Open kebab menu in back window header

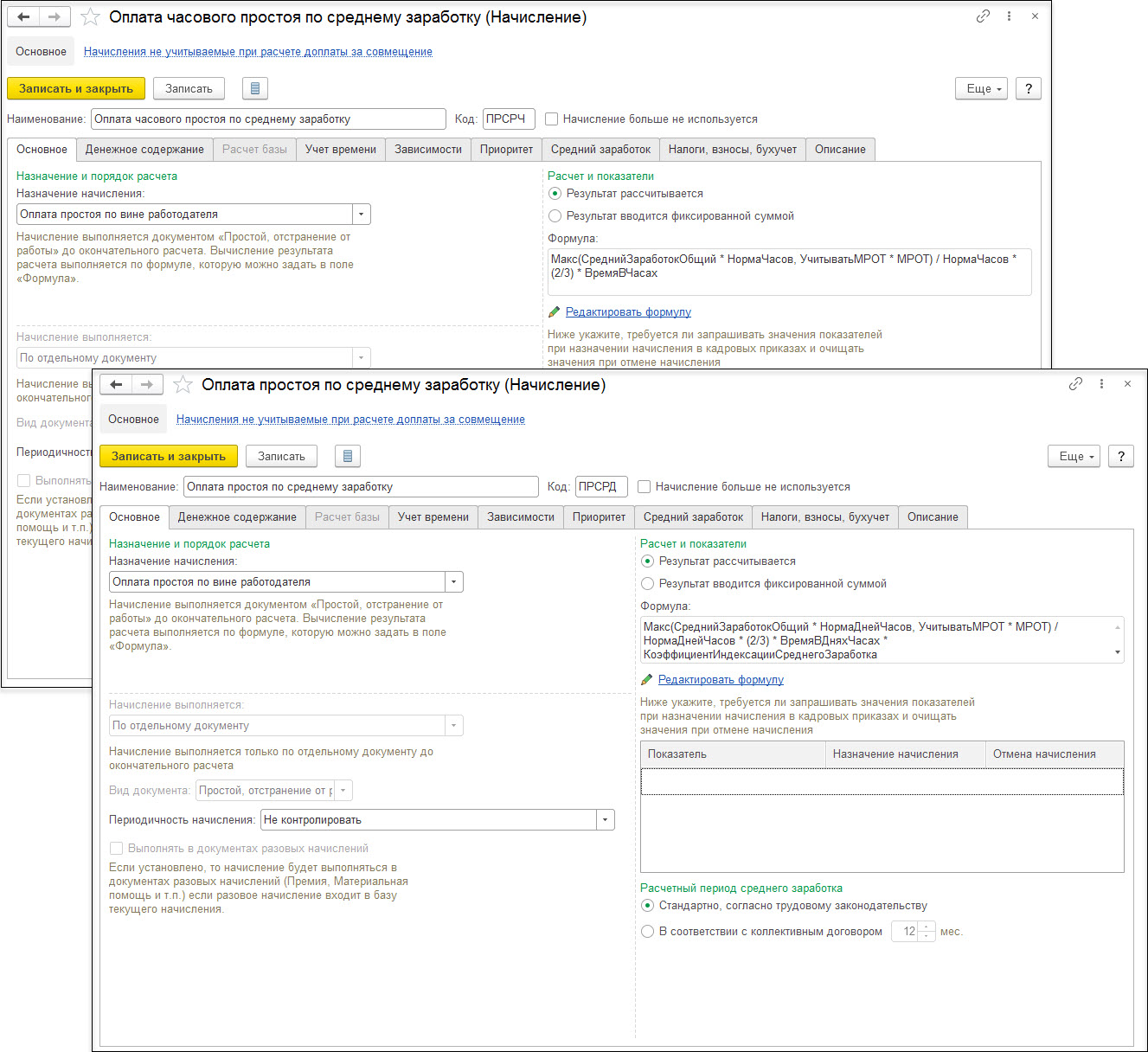coord(1009,16)
